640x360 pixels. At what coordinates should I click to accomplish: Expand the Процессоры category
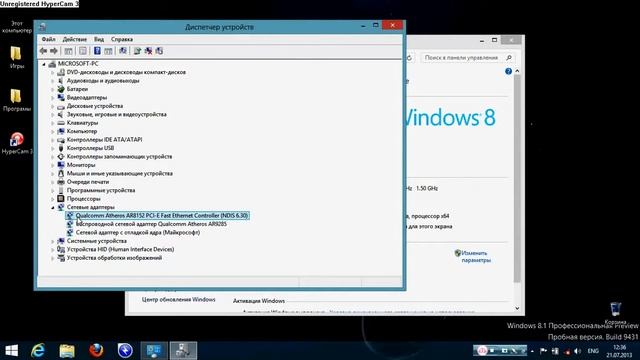53,199
